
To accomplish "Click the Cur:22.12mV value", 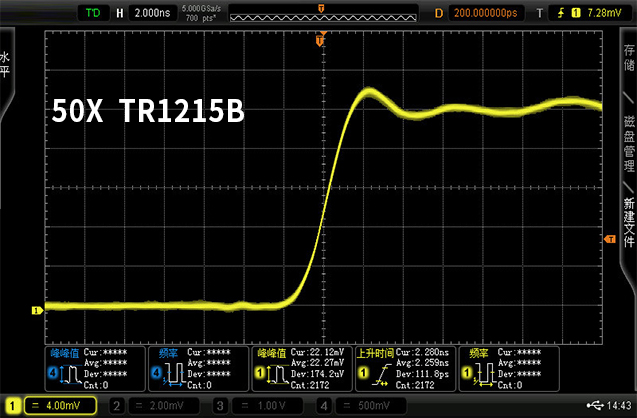I will click(318, 352).
